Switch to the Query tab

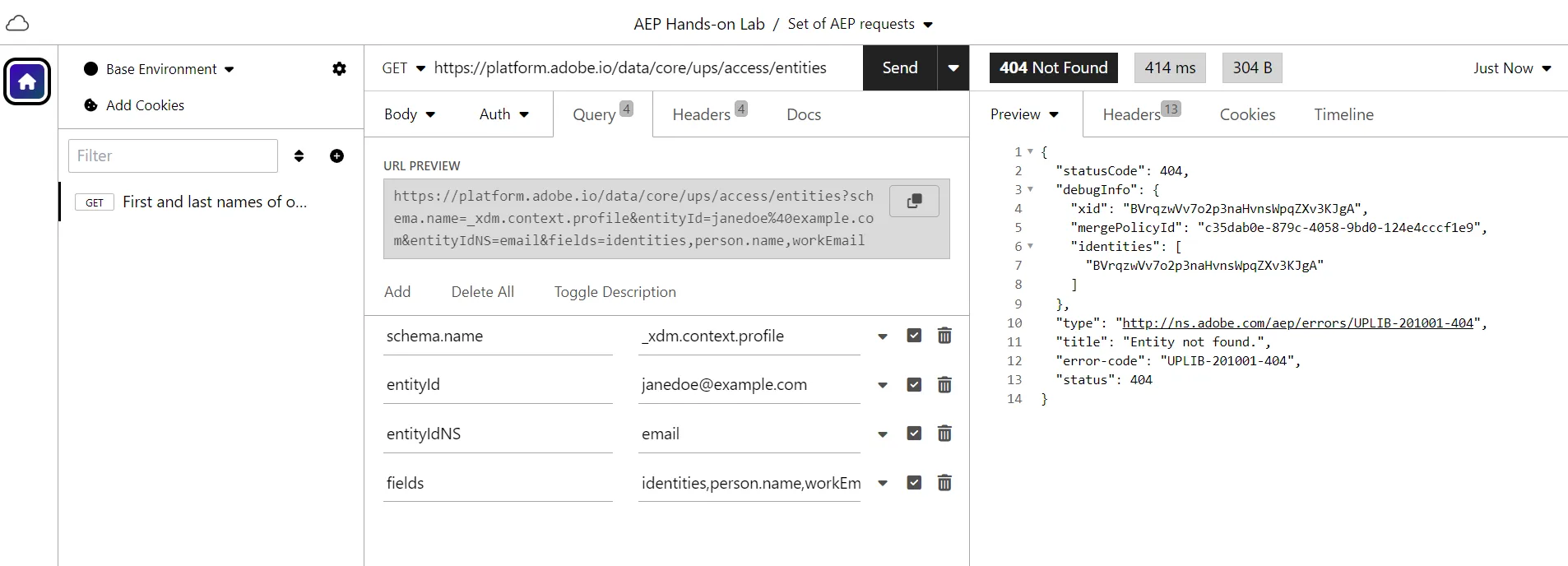pyautogui.click(x=603, y=114)
